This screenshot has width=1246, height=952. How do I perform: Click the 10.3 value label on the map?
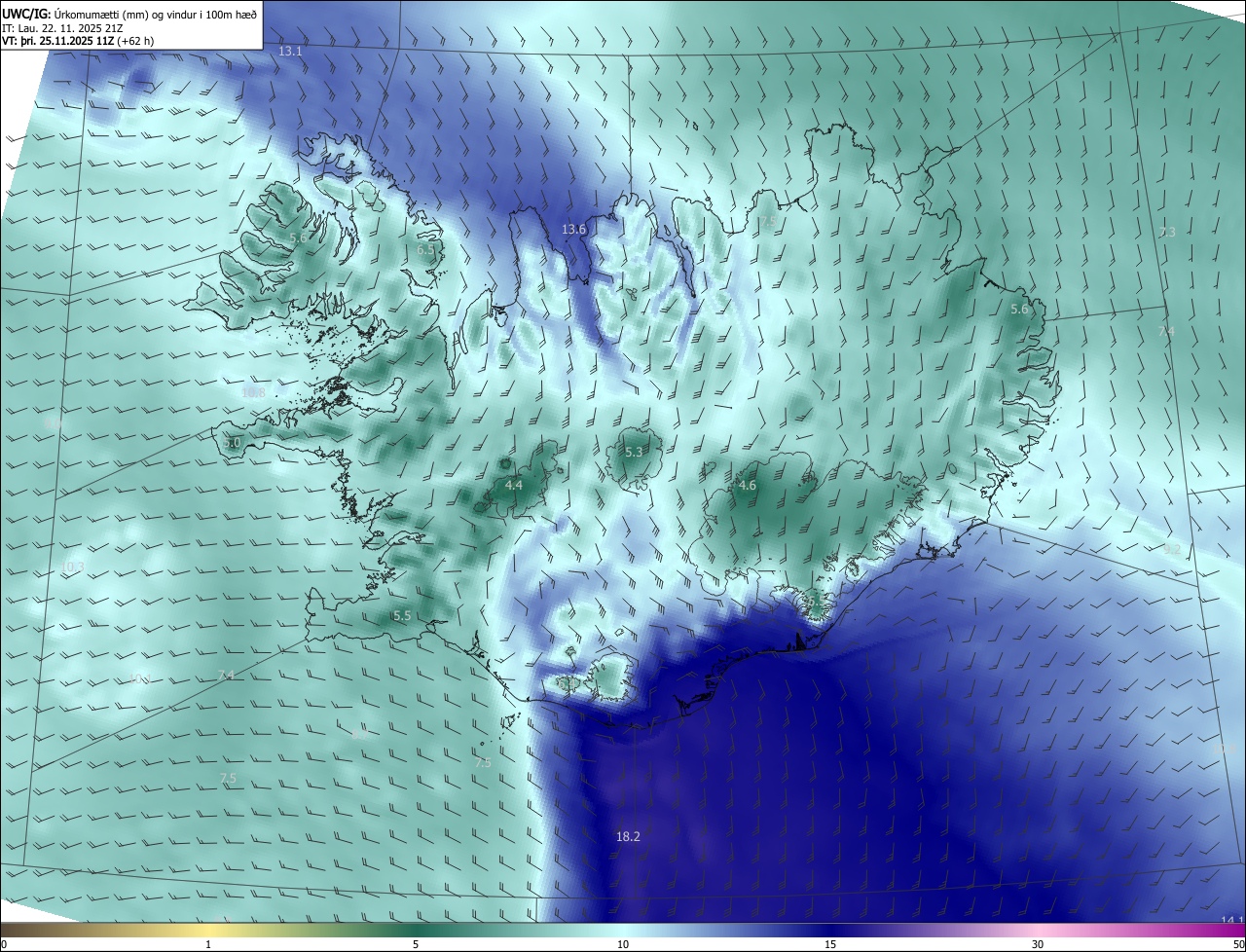[x=73, y=567]
